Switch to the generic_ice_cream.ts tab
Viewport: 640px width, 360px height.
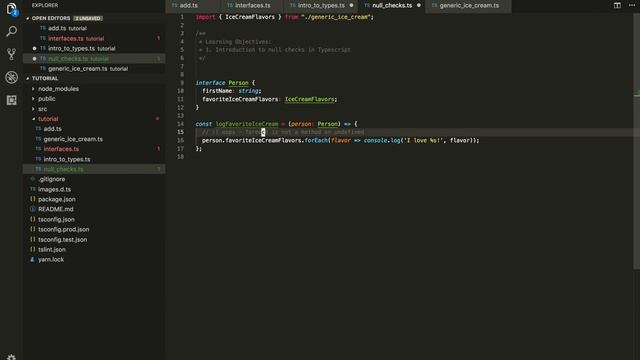pyautogui.click(x=469, y=6)
